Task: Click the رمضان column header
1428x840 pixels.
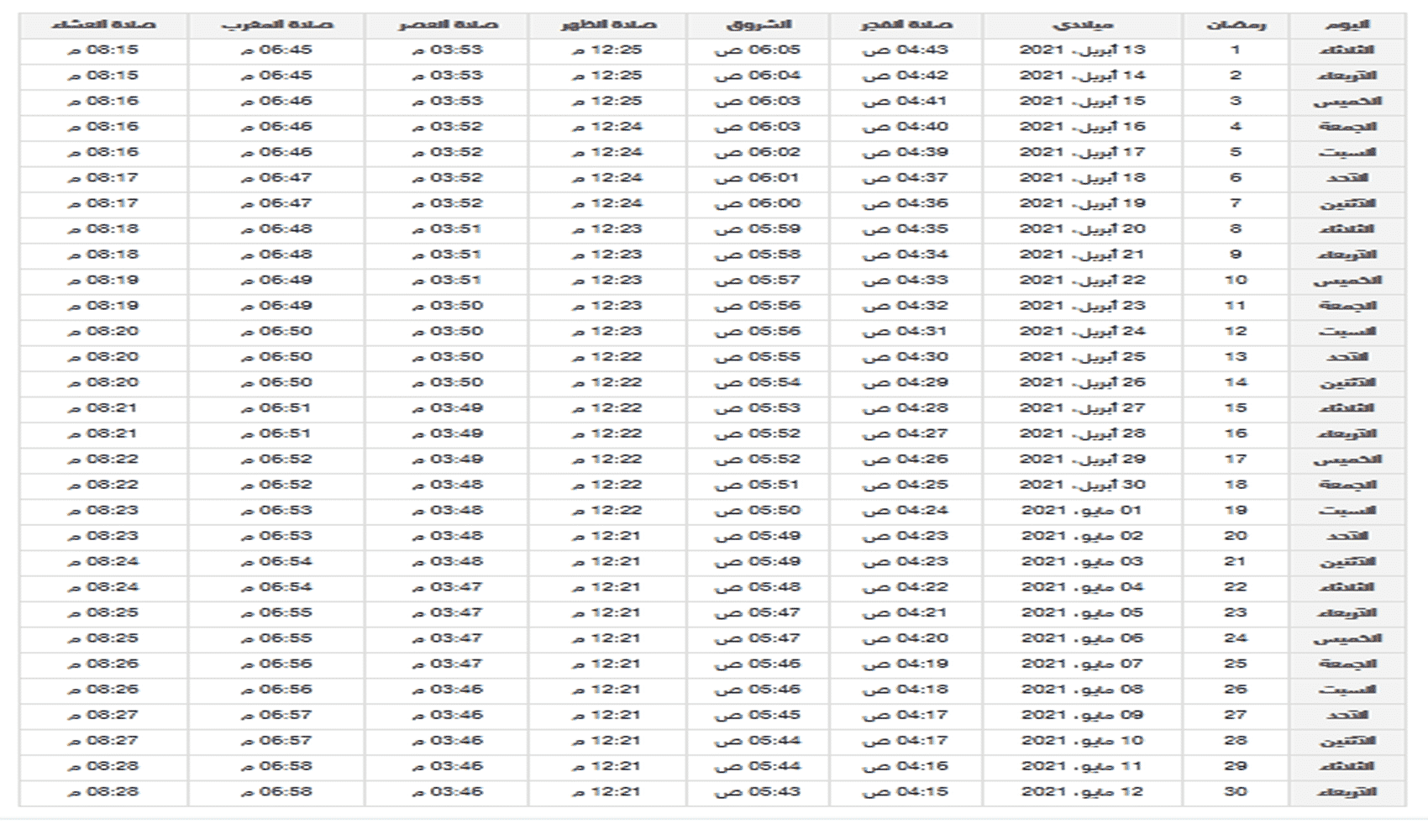Action: coord(1236,25)
